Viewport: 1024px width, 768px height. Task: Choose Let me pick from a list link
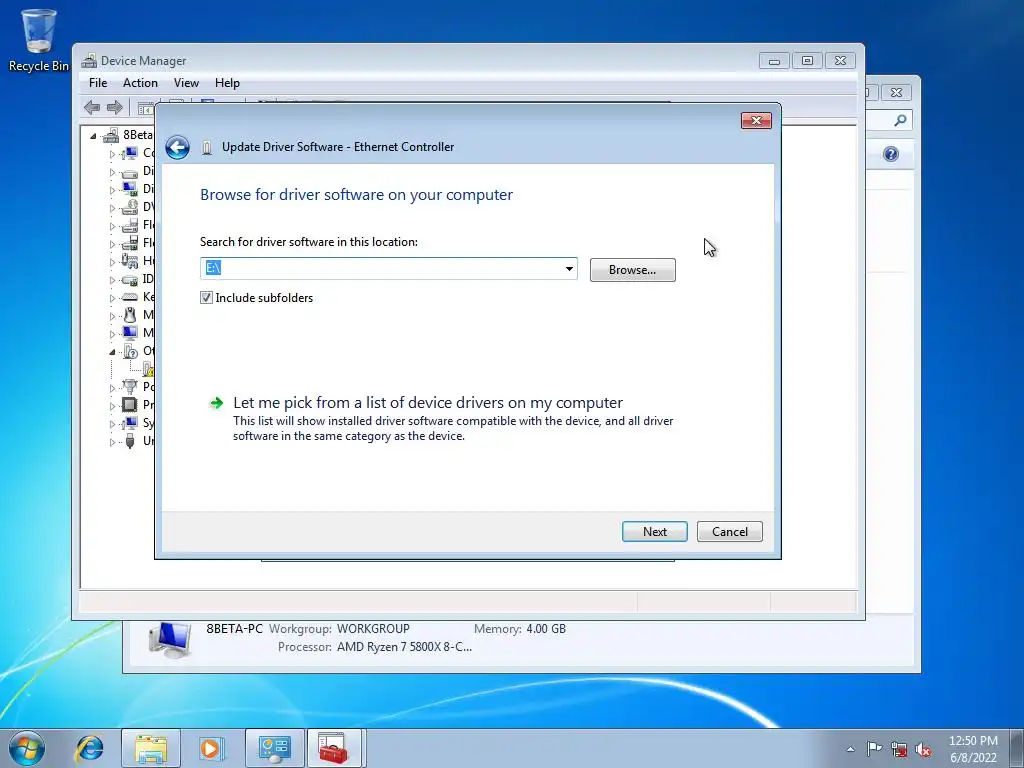coord(428,403)
